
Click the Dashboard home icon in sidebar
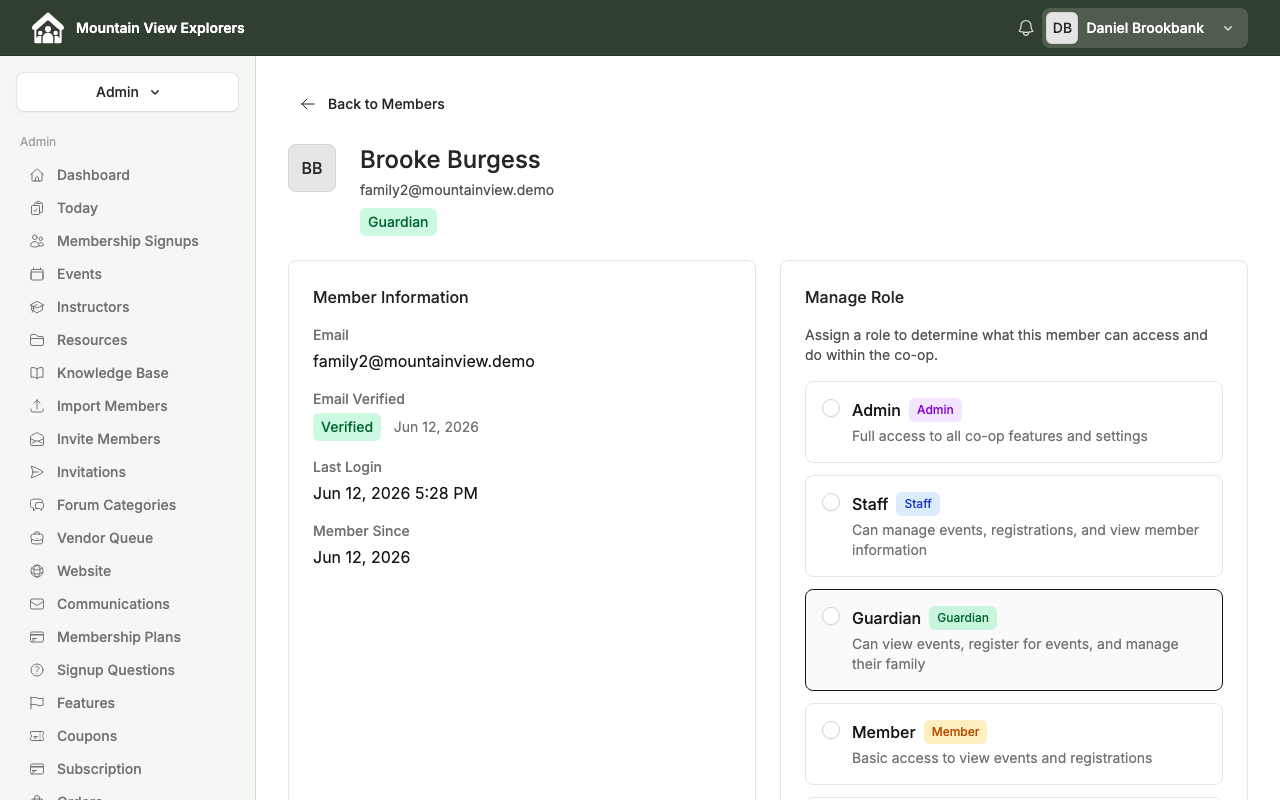37,175
